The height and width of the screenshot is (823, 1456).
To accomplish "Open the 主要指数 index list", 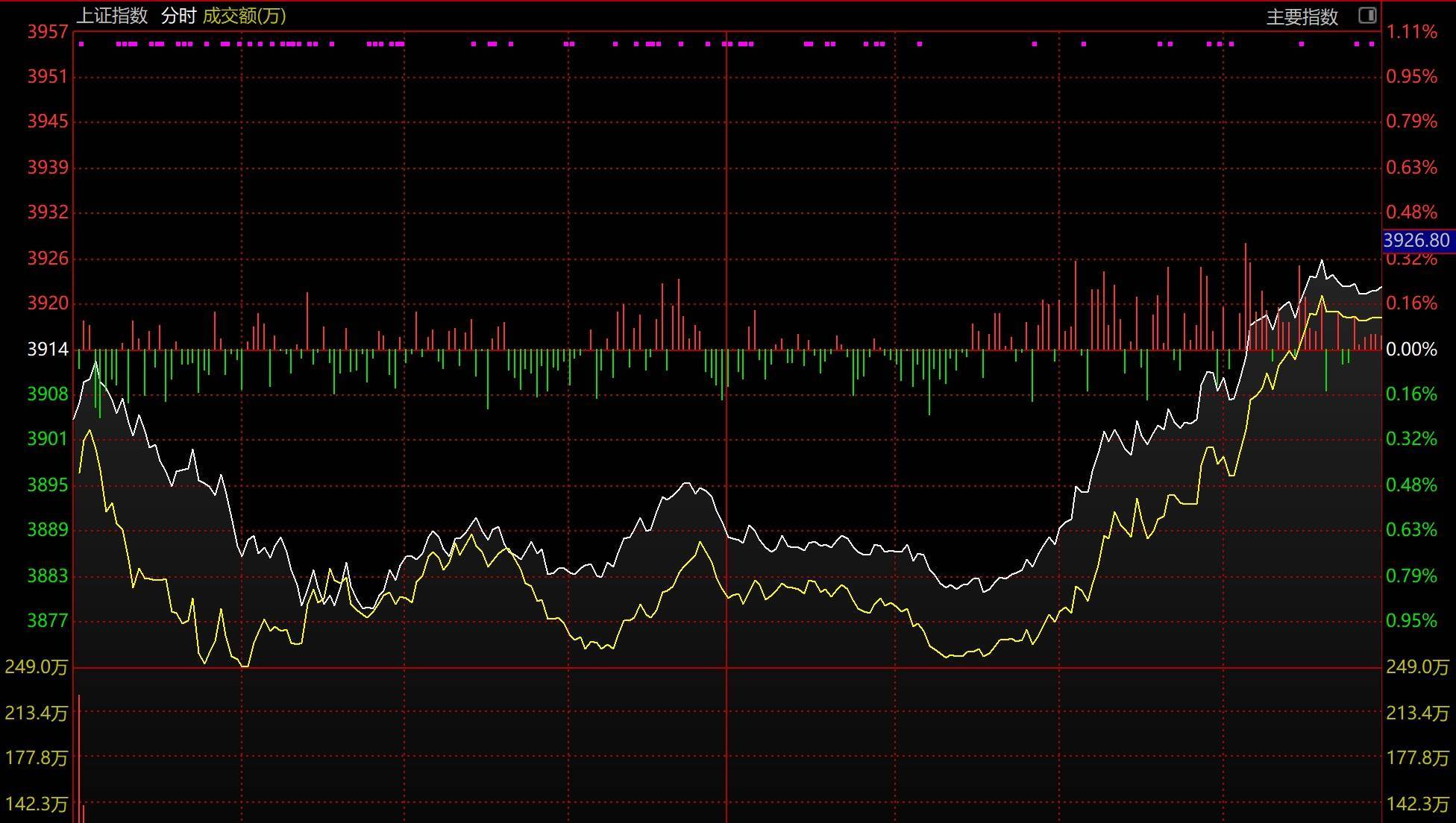I will tap(1302, 16).
